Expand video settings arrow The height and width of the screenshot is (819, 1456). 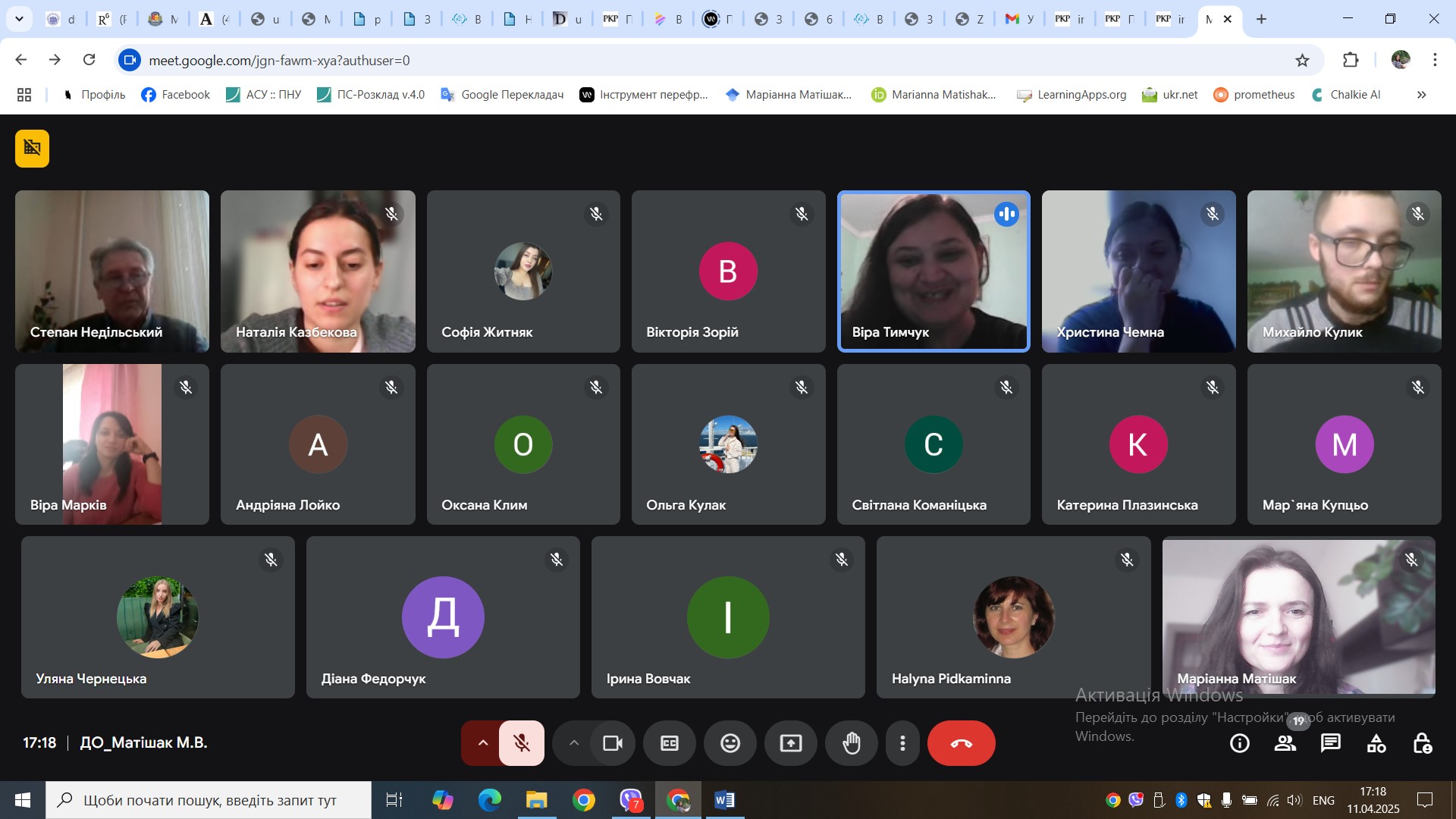574,743
